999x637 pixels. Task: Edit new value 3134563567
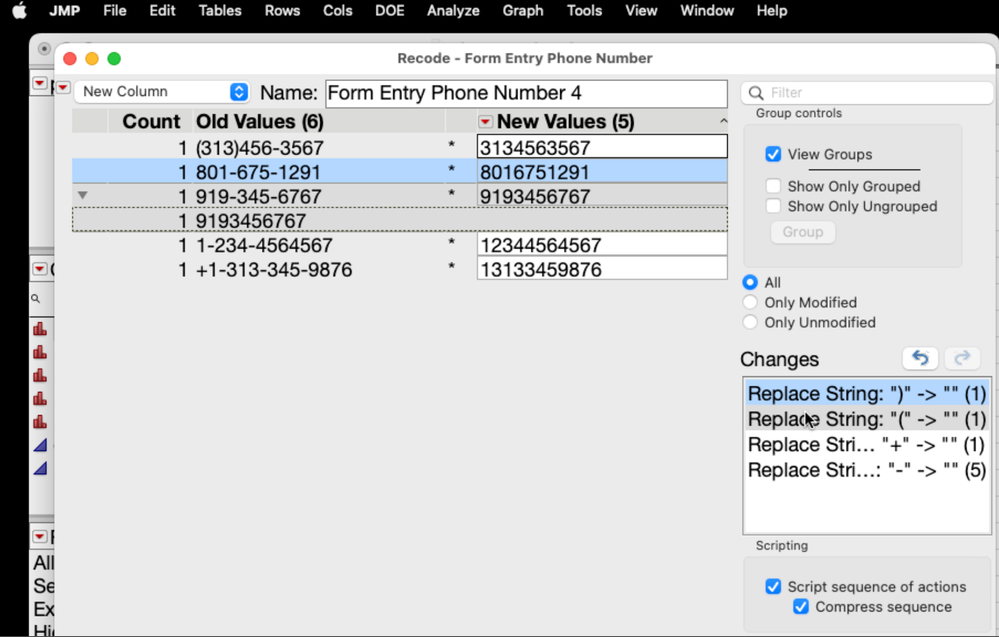602,147
